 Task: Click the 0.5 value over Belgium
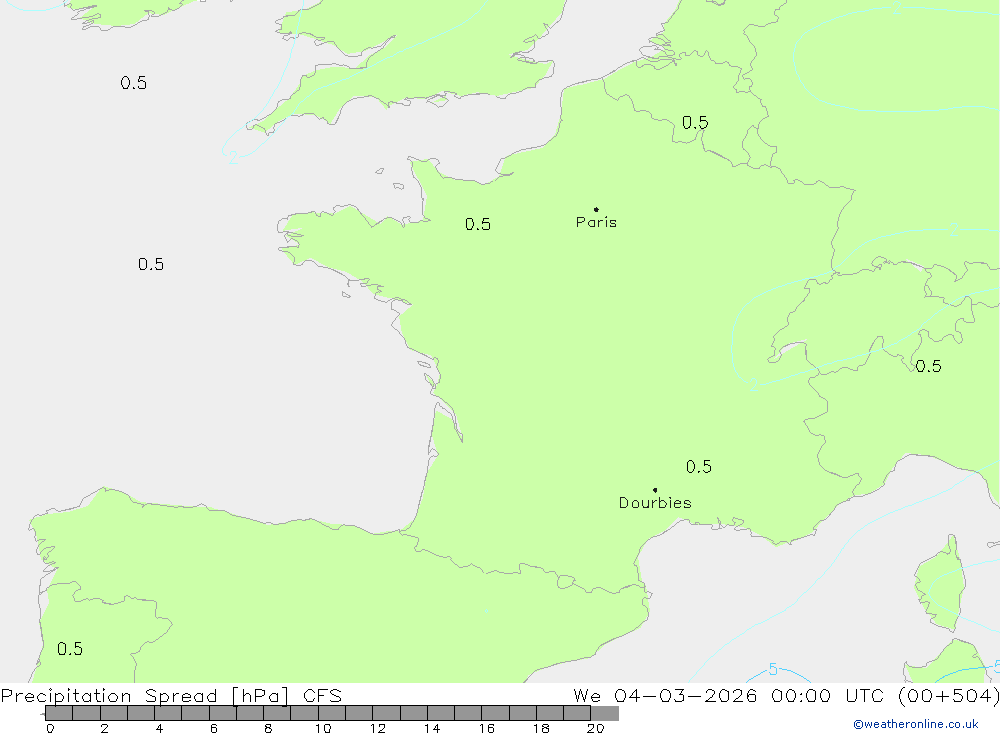695,122
